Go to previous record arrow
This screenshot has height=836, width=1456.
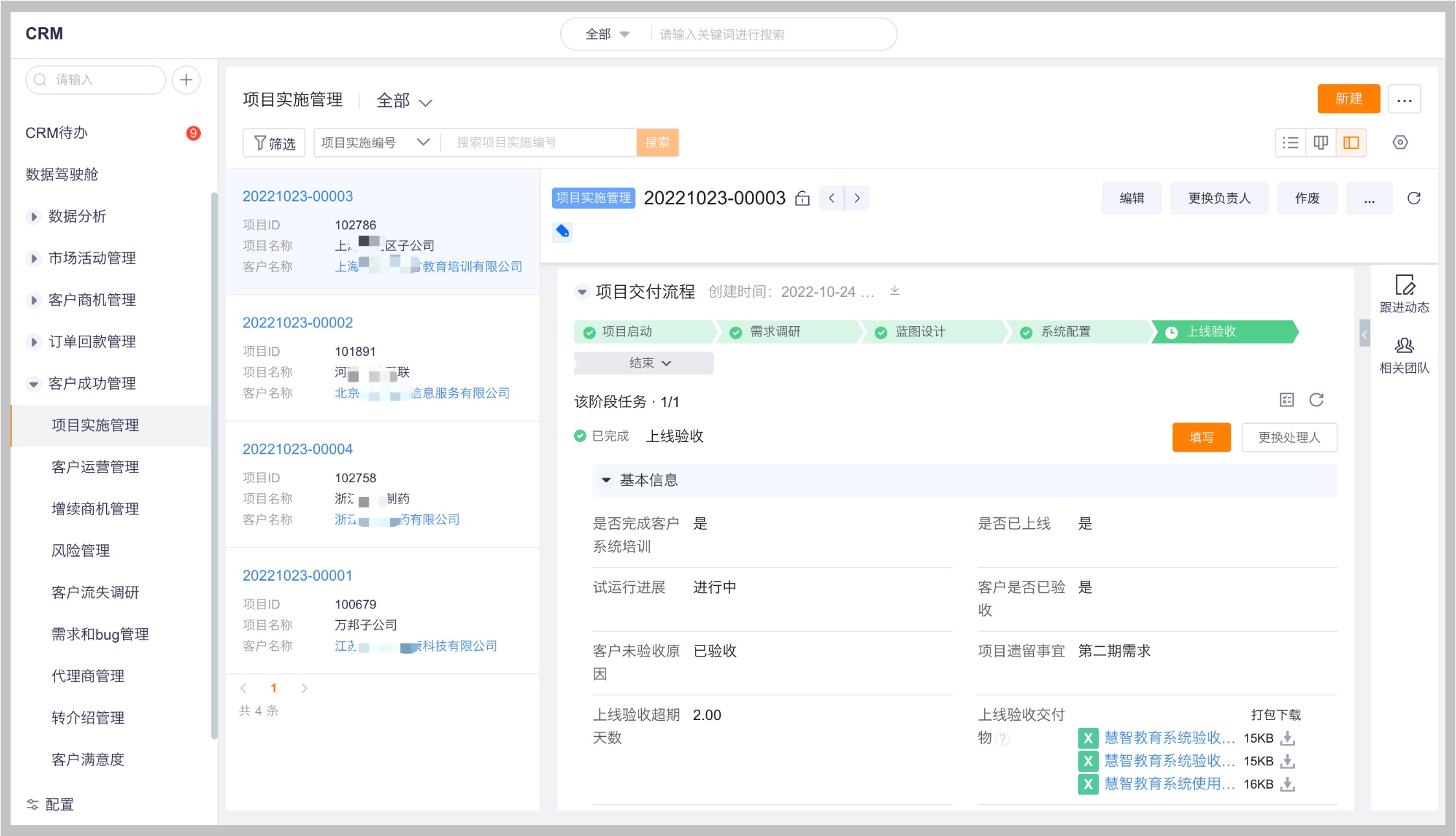[x=832, y=198]
